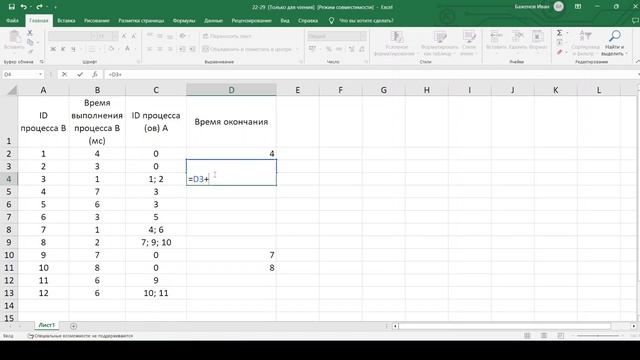640x360 pixels.
Task: Switch to the Данные ribbon tab
Action: click(x=213, y=20)
